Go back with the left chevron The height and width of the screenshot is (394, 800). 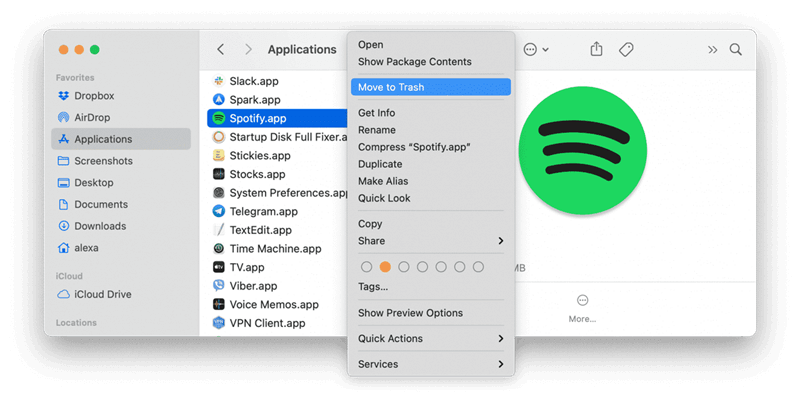220,50
